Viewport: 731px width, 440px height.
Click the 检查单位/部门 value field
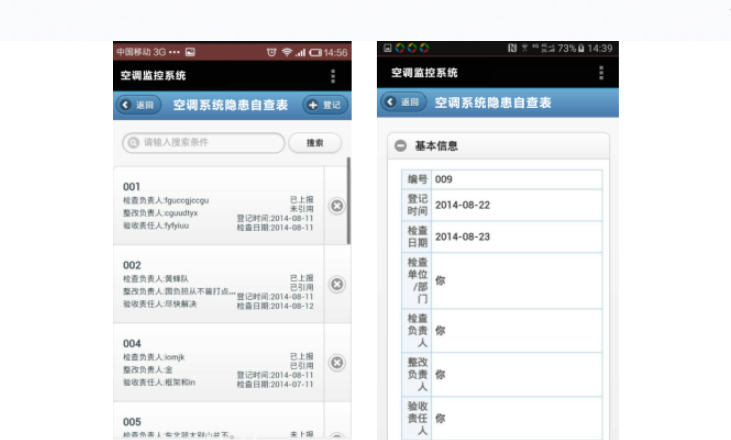(x=517, y=281)
